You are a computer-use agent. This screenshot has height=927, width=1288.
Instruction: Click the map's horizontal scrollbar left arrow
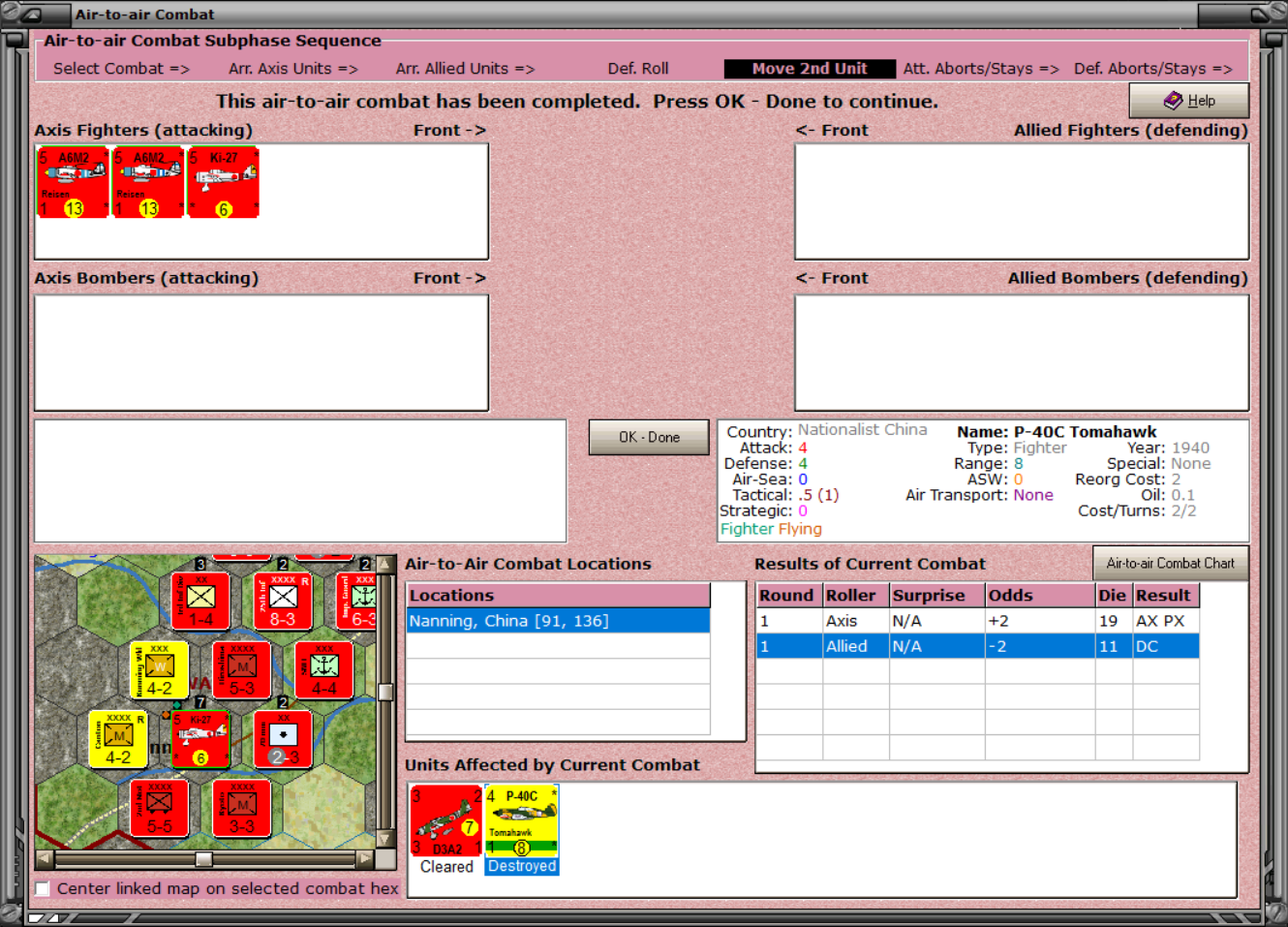pyautogui.click(x=45, y=858)
